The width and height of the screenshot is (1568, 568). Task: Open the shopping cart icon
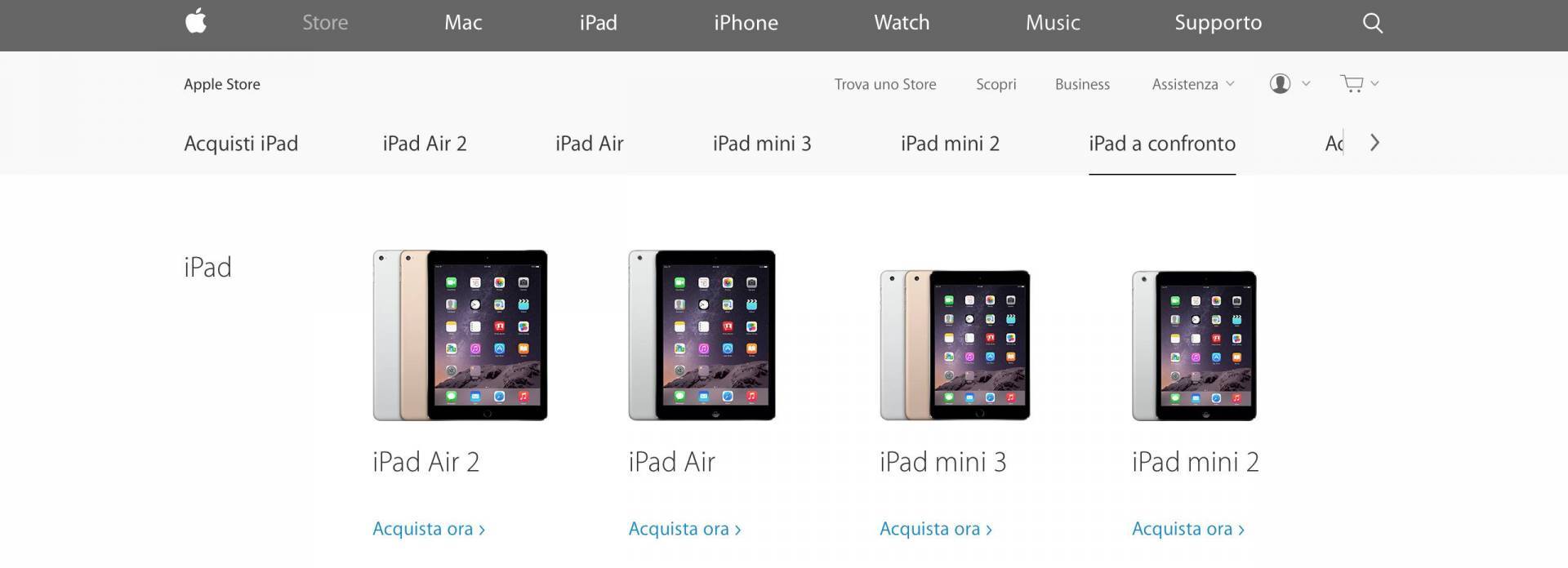tap(1352, 83)
